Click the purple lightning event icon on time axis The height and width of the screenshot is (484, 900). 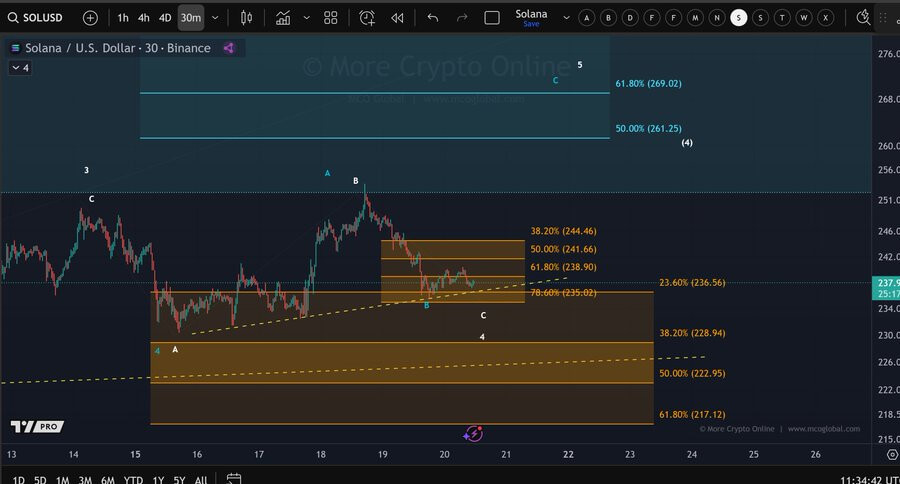473,433
